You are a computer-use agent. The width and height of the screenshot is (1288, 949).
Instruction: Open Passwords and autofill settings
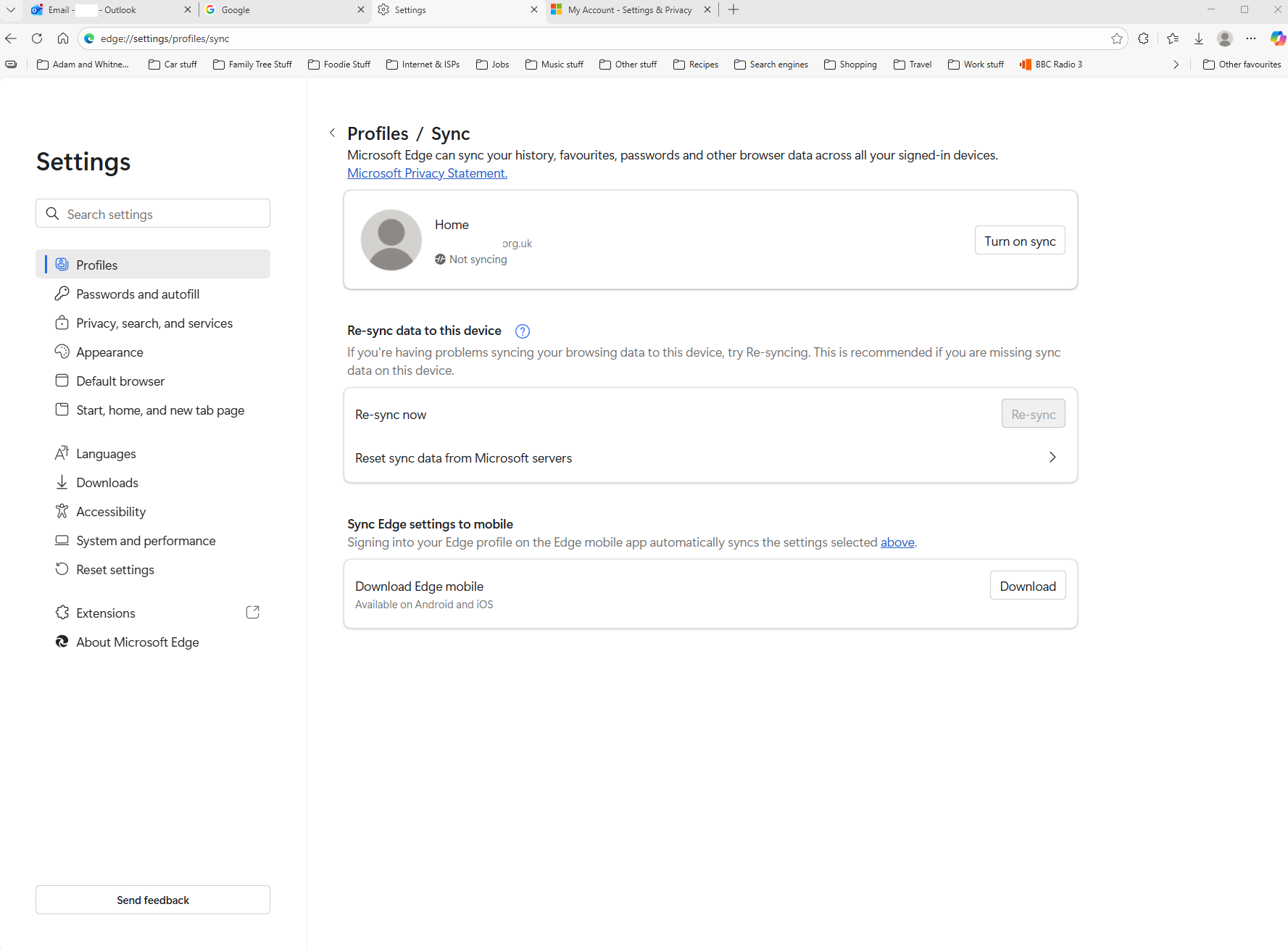(x=153, y=294)
